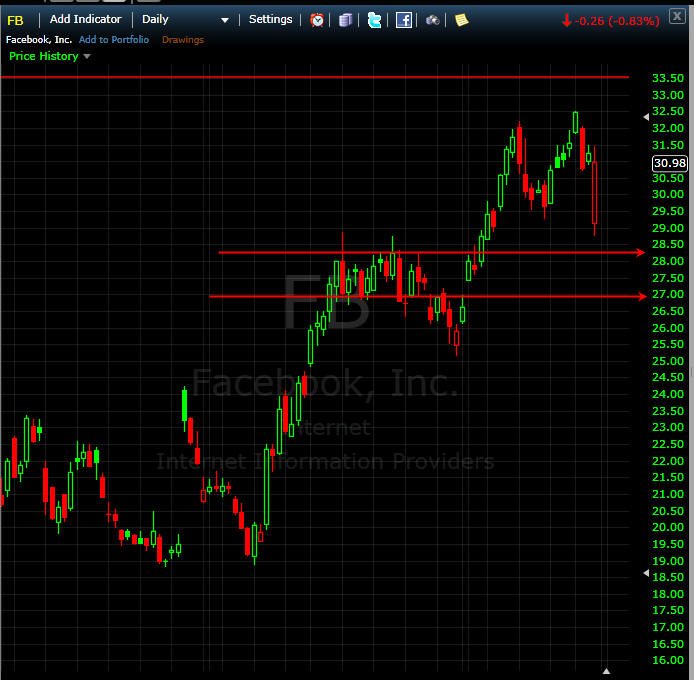694x680 pixels.
Task: Open the Daily timeframe dropdown
Action: [185, 19]
